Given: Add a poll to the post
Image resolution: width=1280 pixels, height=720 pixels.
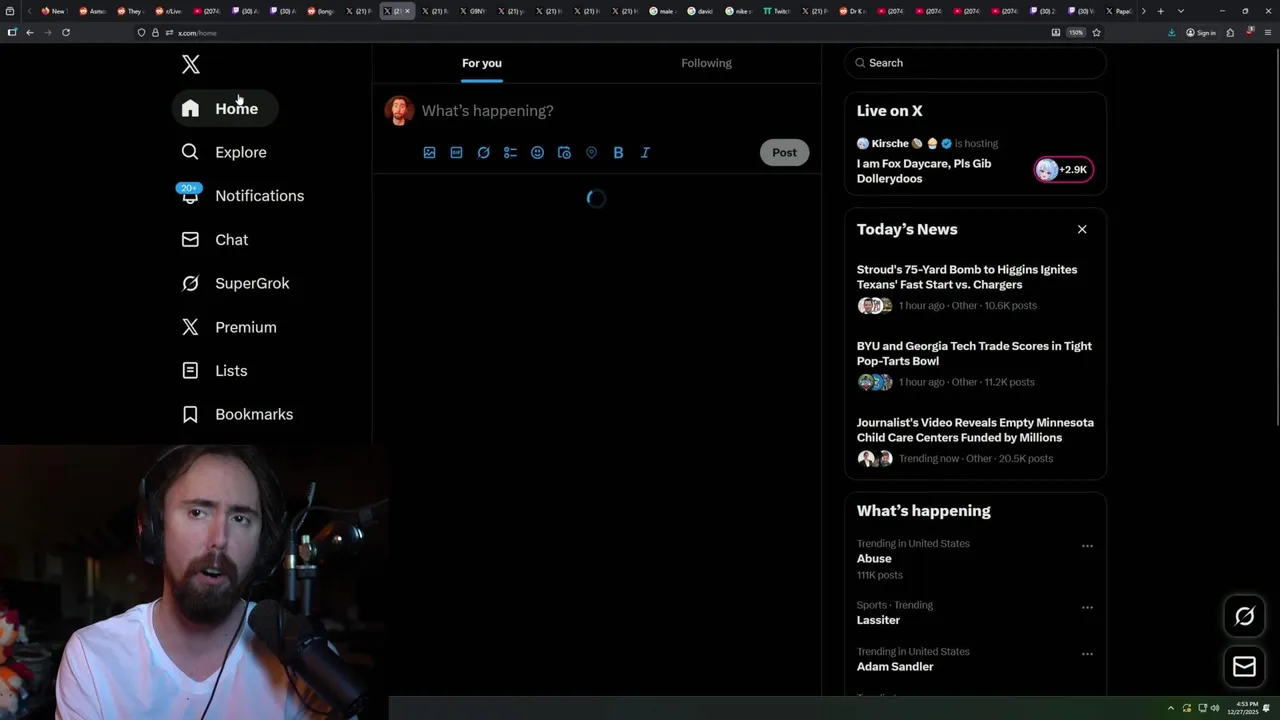Looking at the screenshot, I should [x=510, y=153].
